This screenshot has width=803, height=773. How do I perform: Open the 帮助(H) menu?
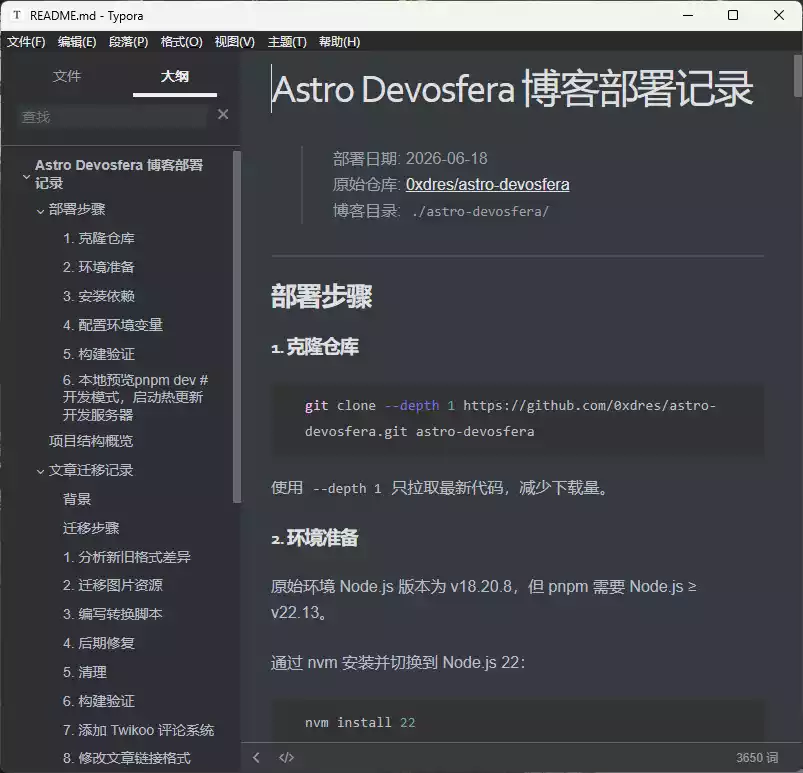(339, 41)
